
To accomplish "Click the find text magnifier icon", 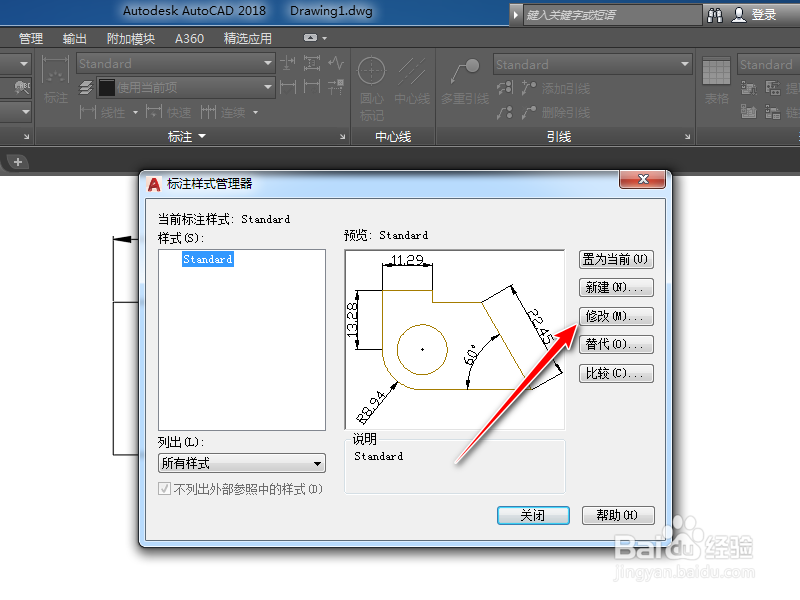I will click(22, 88).
